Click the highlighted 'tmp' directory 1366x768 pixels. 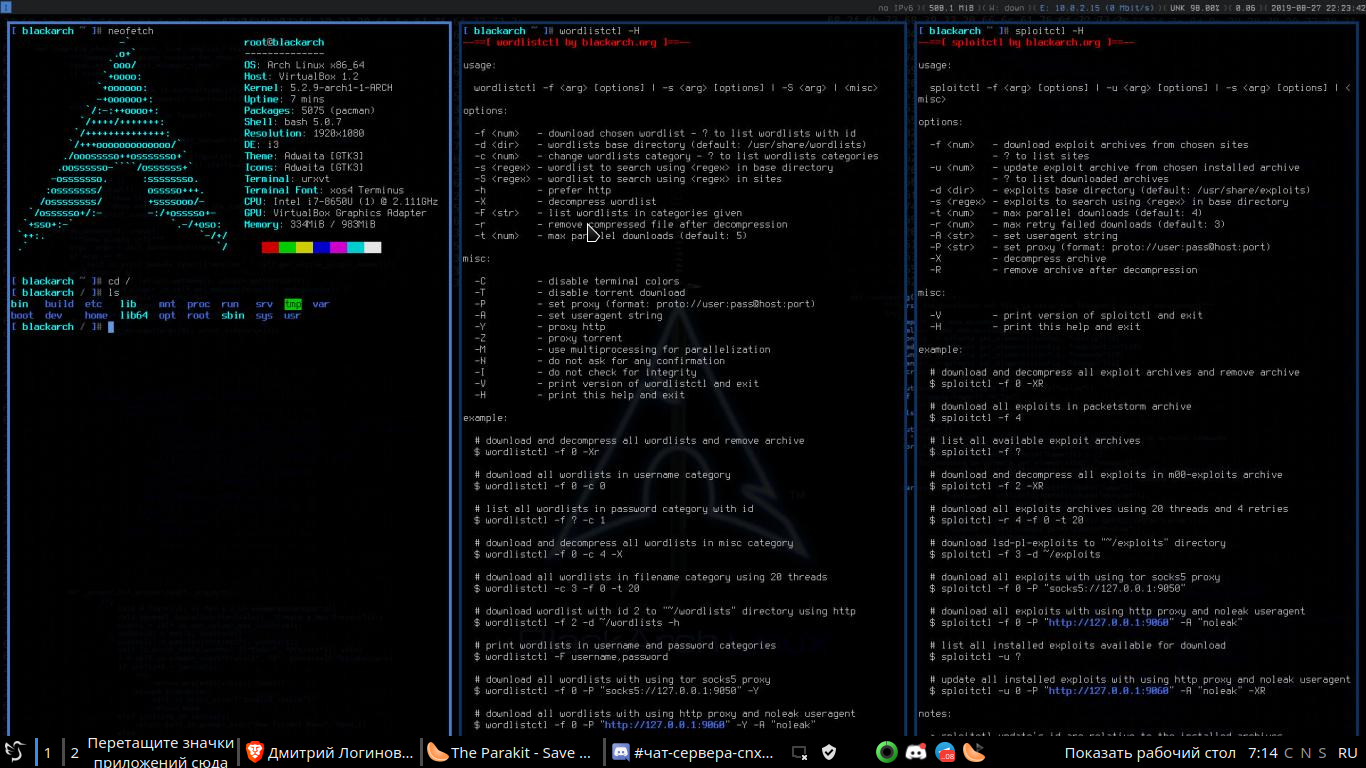point(293,304)
